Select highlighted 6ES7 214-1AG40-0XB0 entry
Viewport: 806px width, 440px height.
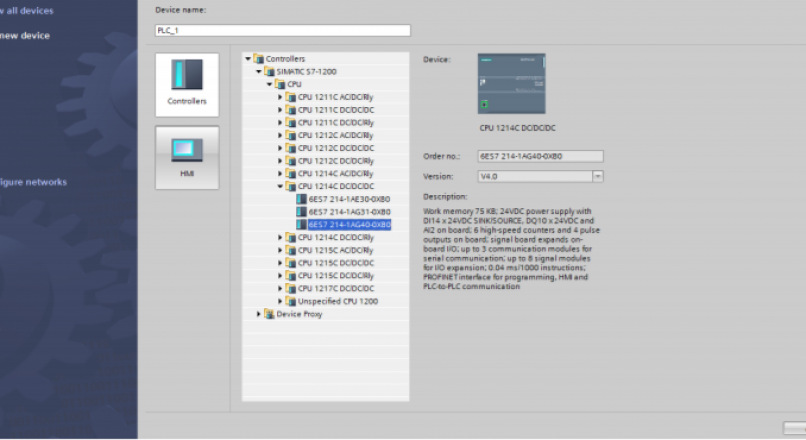[350, 225]
